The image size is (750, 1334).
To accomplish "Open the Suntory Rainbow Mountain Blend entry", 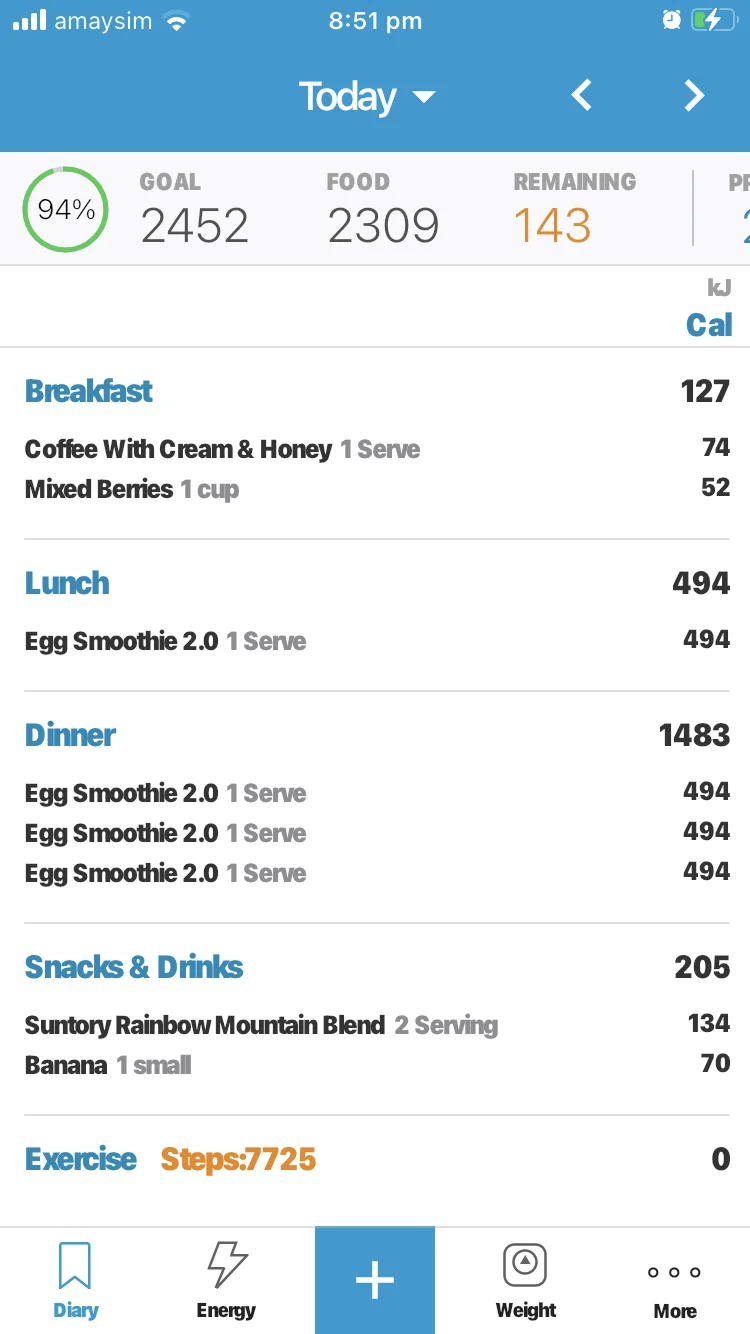I will (x=205, y=1025).
